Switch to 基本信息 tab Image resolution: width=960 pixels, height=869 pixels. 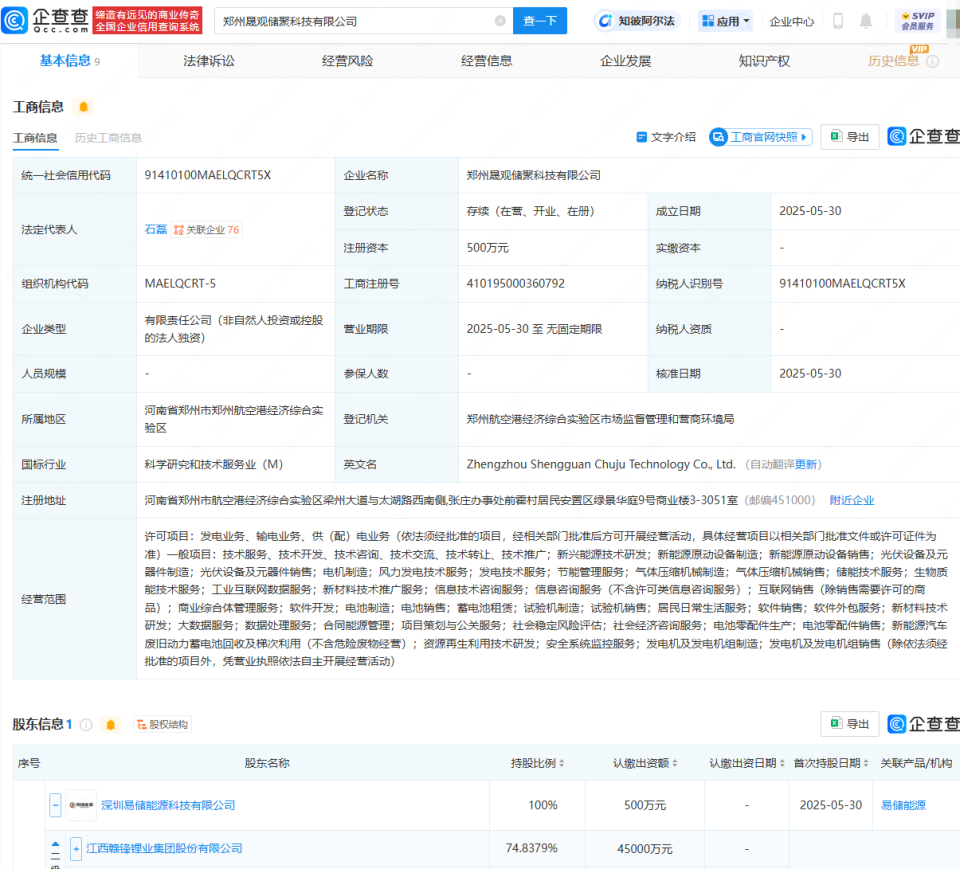[x=69, y=61]
